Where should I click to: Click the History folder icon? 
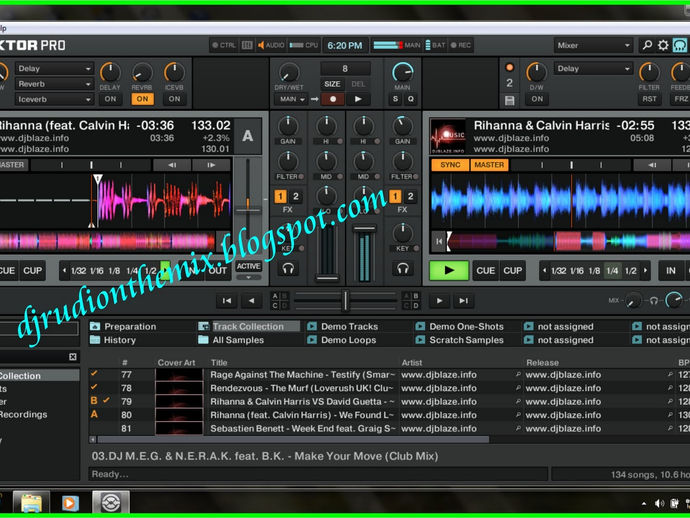pyautogui.click(x=95, y=340)
